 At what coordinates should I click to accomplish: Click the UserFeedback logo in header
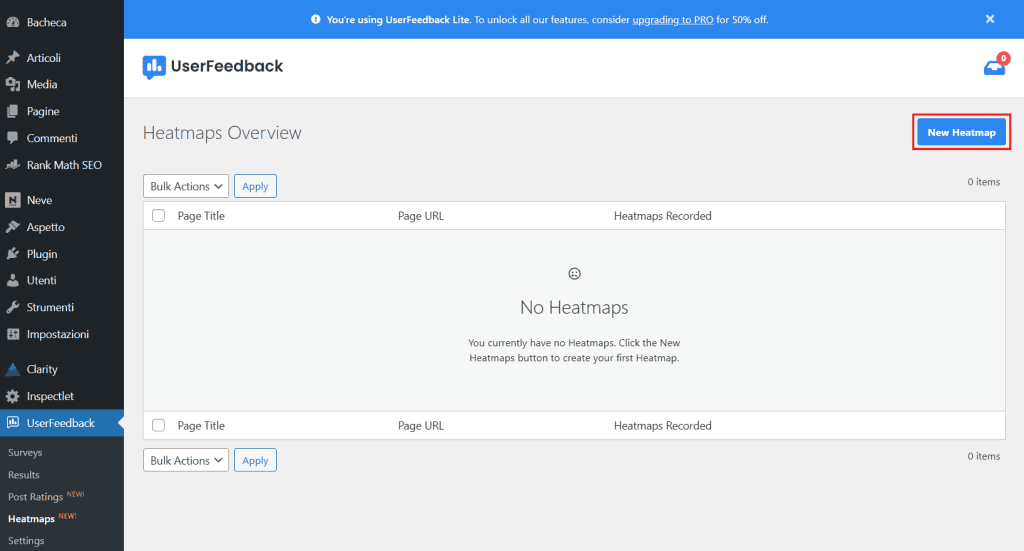(x=213, y=67)
